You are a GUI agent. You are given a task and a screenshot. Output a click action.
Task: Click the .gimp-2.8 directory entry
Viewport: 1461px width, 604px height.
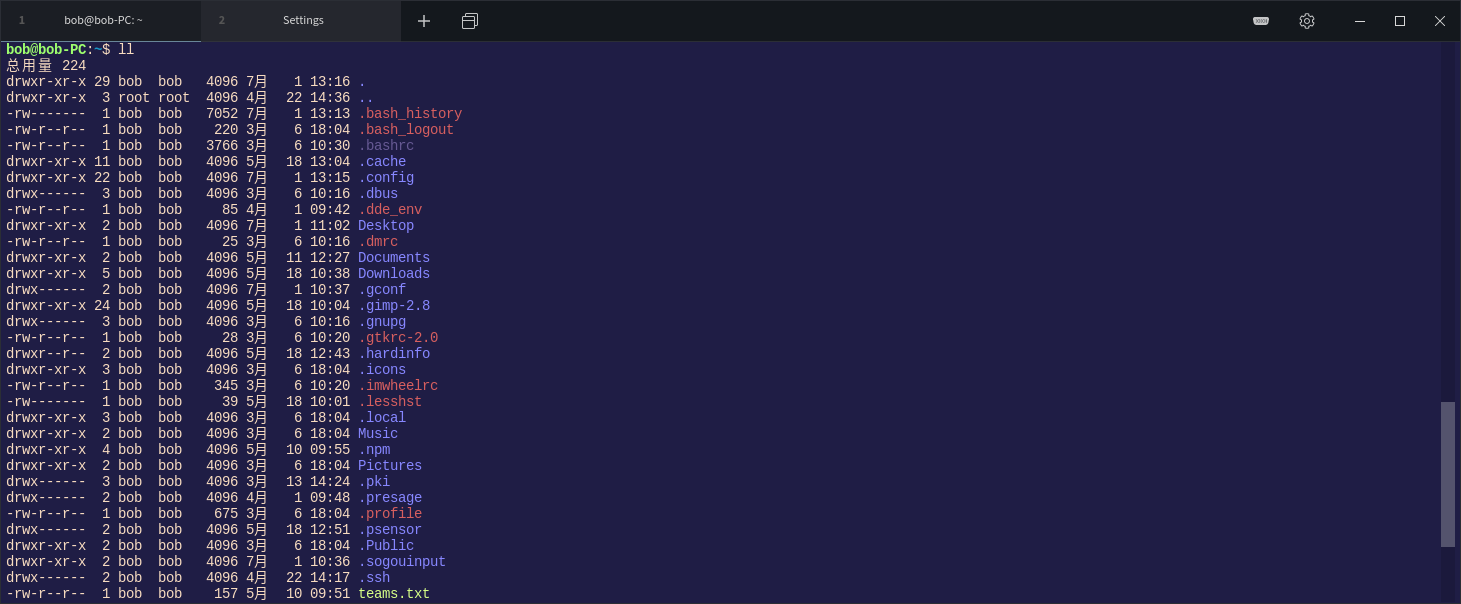coord(394,305)
